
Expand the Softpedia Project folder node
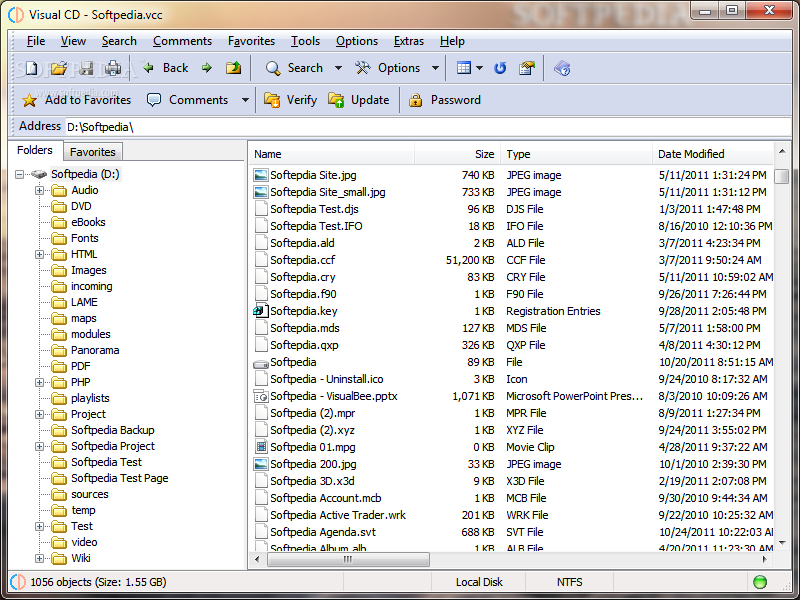[x=39, y=446]
